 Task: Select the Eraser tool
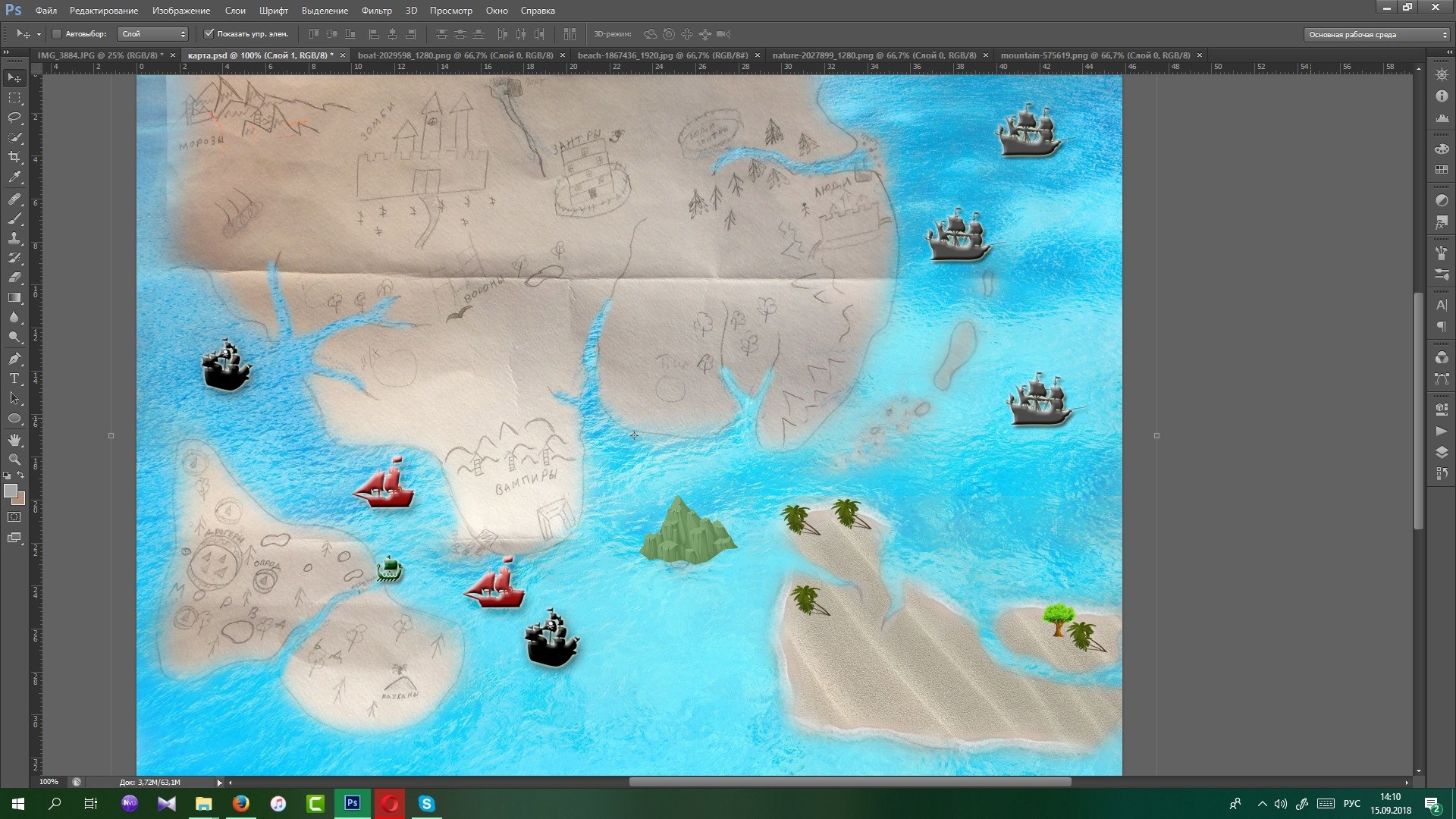pos(14,278)
